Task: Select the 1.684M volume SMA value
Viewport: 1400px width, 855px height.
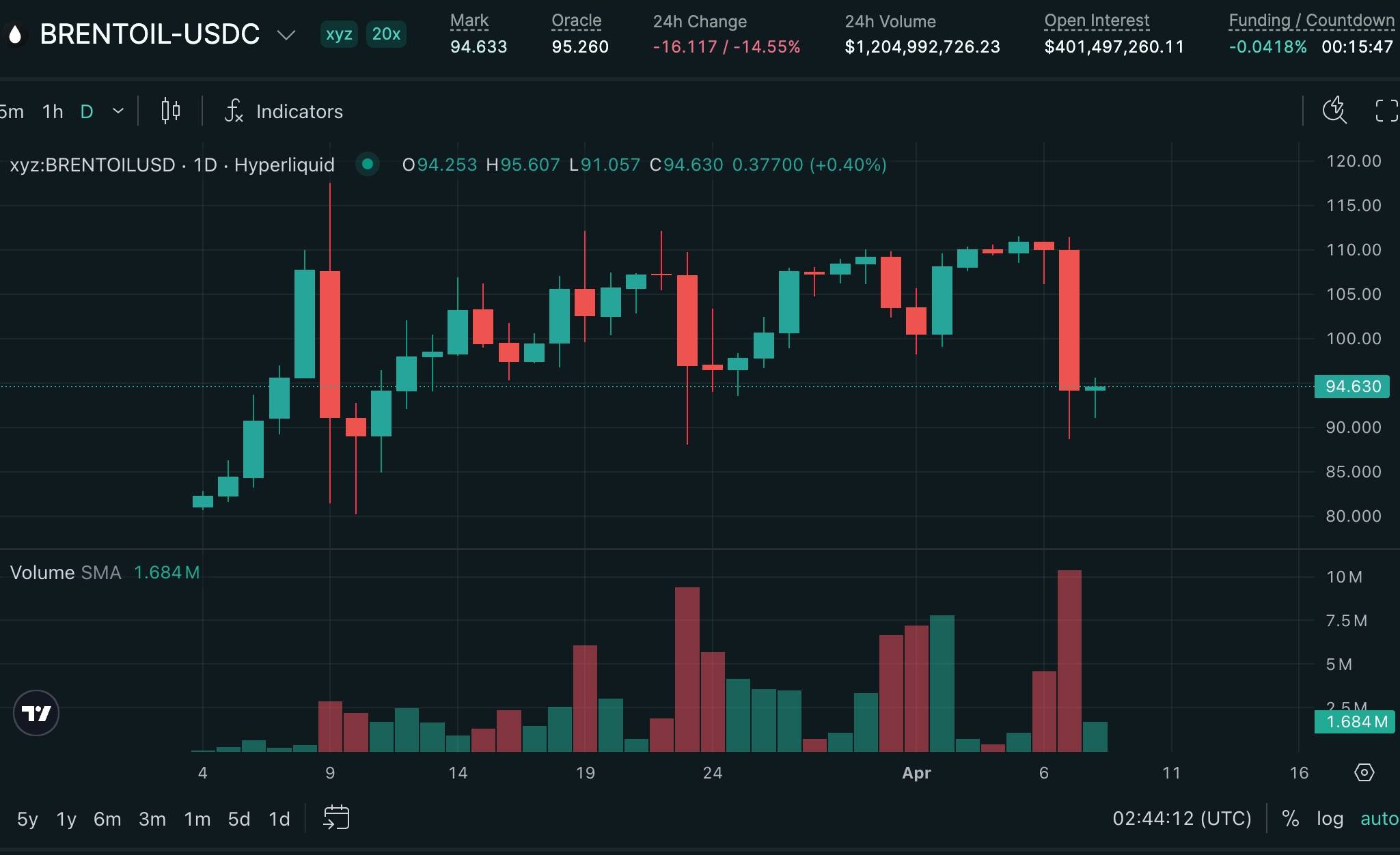Action: pos(166,572)
